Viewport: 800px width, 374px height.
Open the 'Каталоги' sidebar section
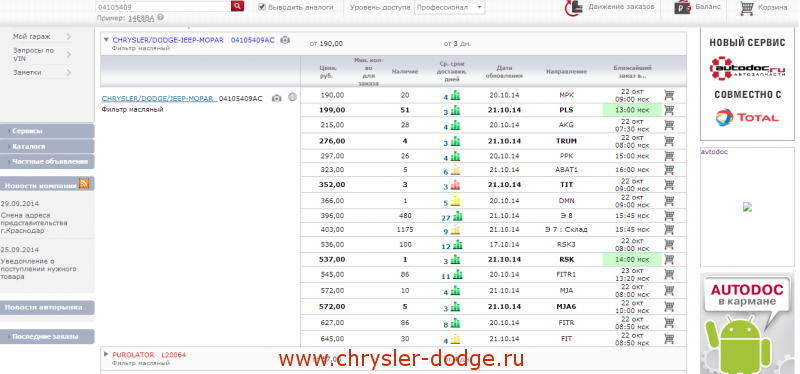(x=47, y=146)
